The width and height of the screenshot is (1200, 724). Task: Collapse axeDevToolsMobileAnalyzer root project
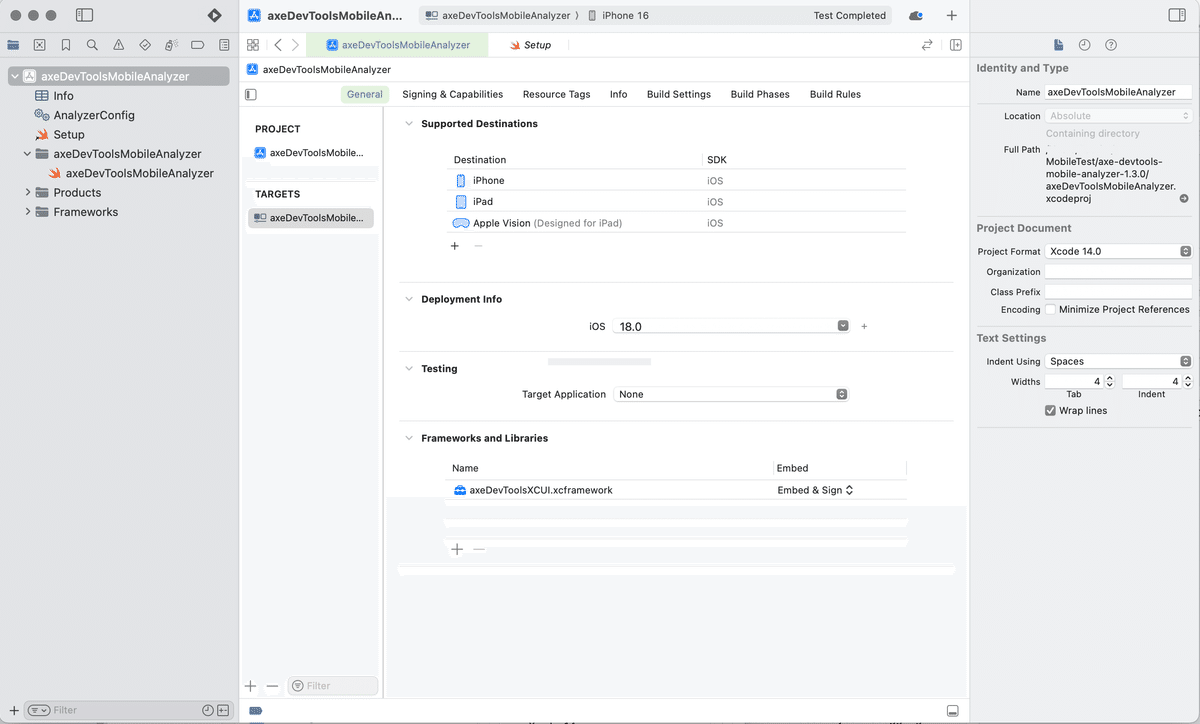[x=14, y=76]
